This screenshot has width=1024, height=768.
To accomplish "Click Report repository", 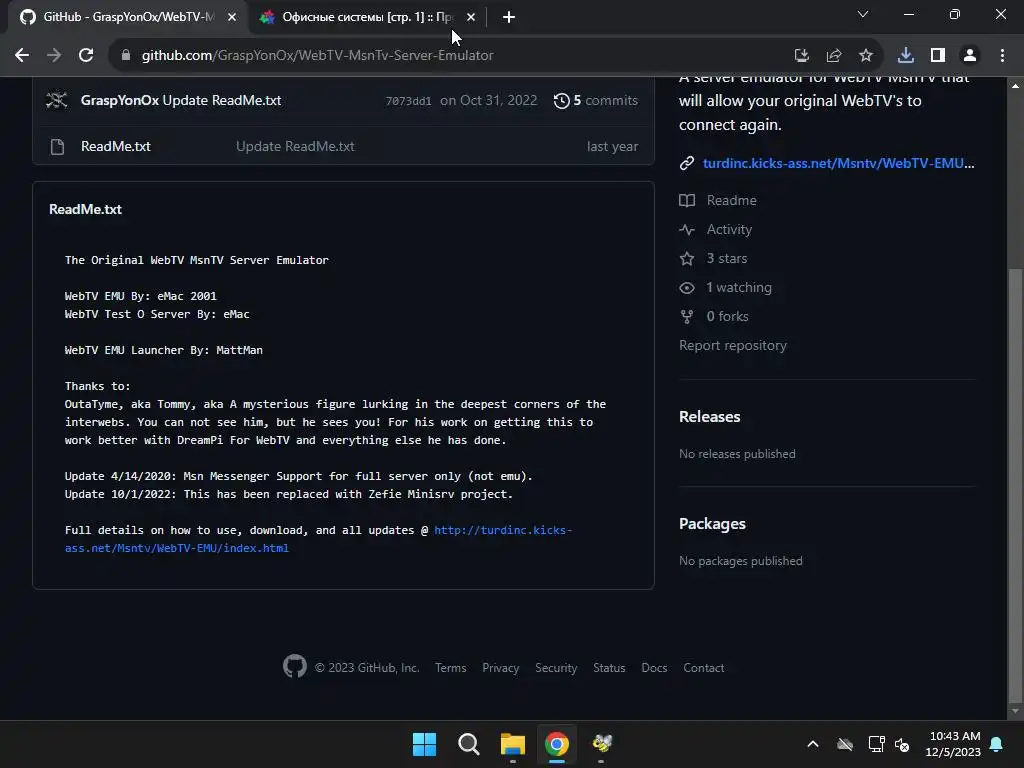I will tap(733, 345).
